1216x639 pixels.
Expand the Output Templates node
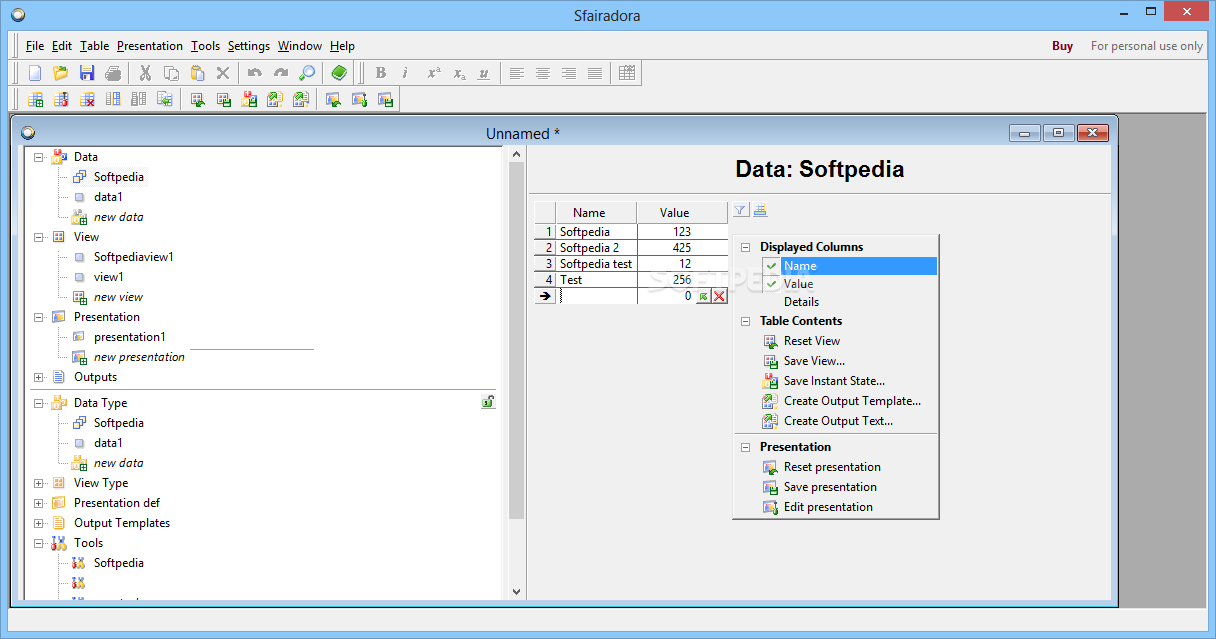pyautogui.click(x=39, y=523)
